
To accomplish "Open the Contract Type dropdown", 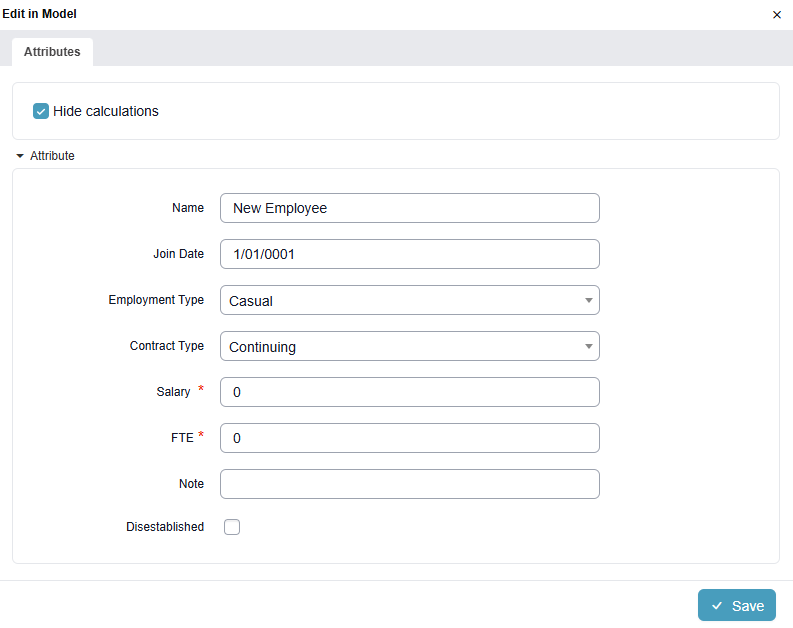I will [x=410, y=346].
